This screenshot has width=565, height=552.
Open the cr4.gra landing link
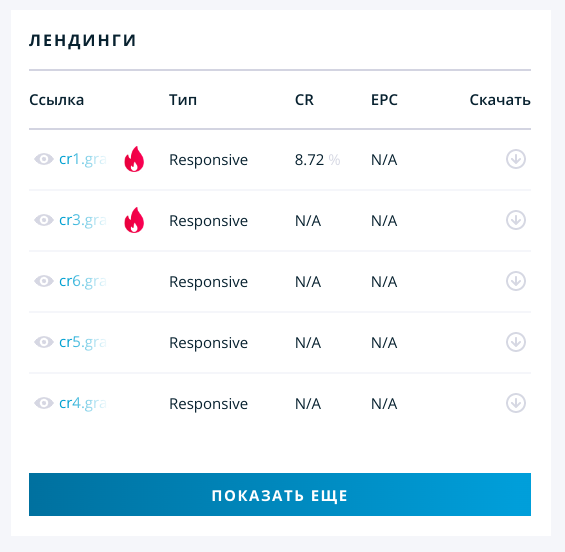(83, 403)
